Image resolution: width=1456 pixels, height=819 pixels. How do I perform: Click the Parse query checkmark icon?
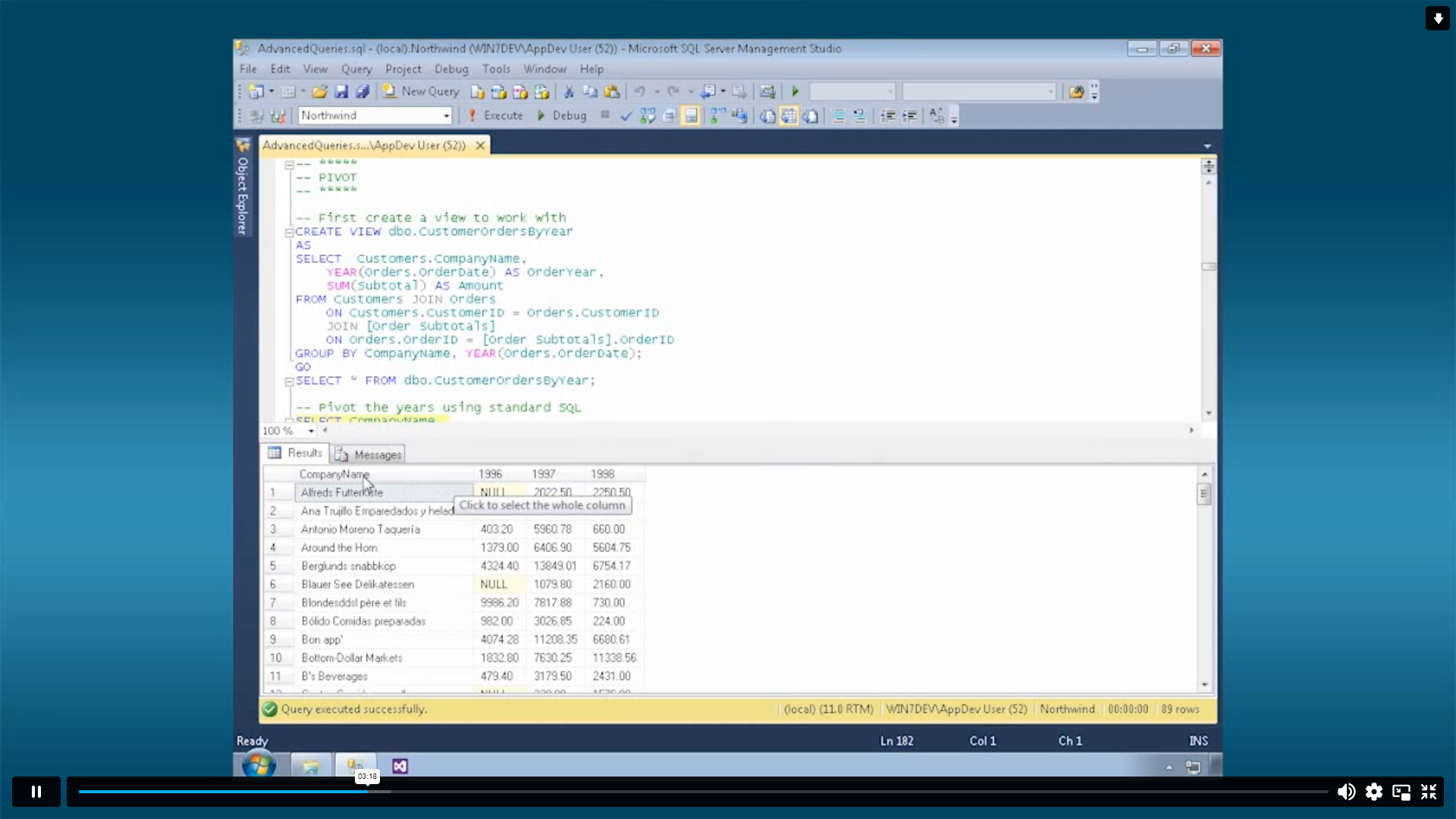tap(626, 116)
